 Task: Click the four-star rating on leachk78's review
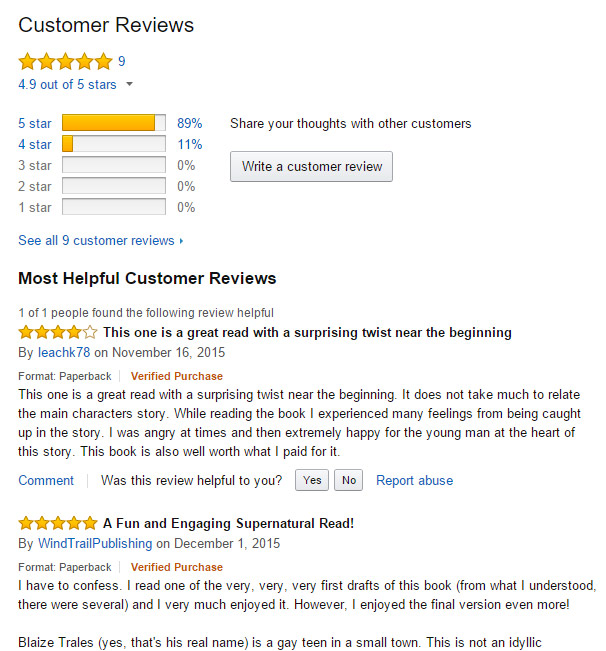point(58,332)
